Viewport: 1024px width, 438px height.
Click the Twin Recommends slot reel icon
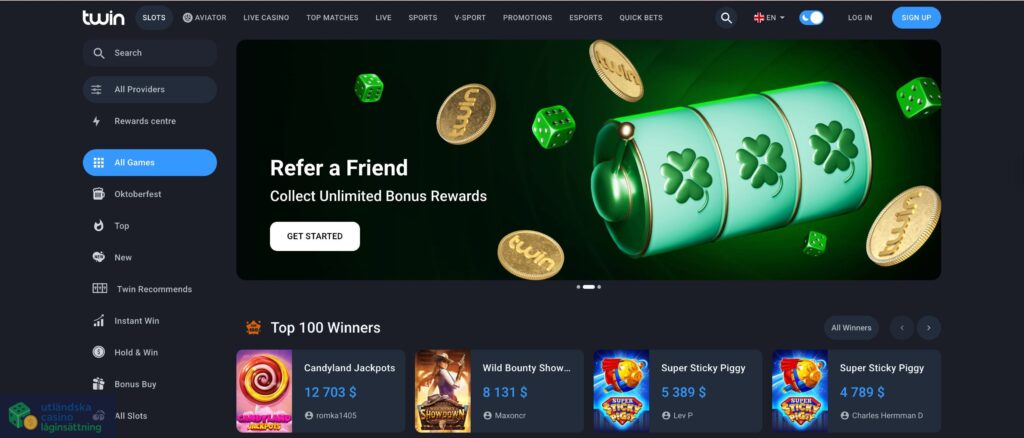[x=99, y=289]
